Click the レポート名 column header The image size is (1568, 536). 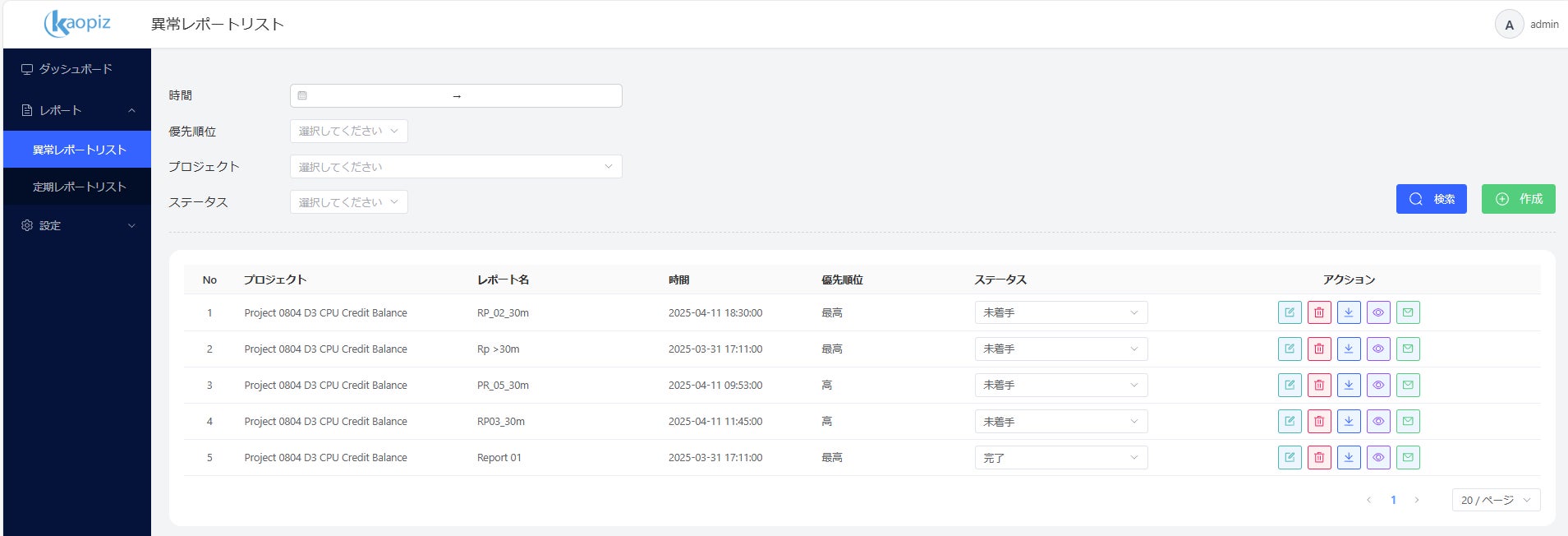coord(503,280)
